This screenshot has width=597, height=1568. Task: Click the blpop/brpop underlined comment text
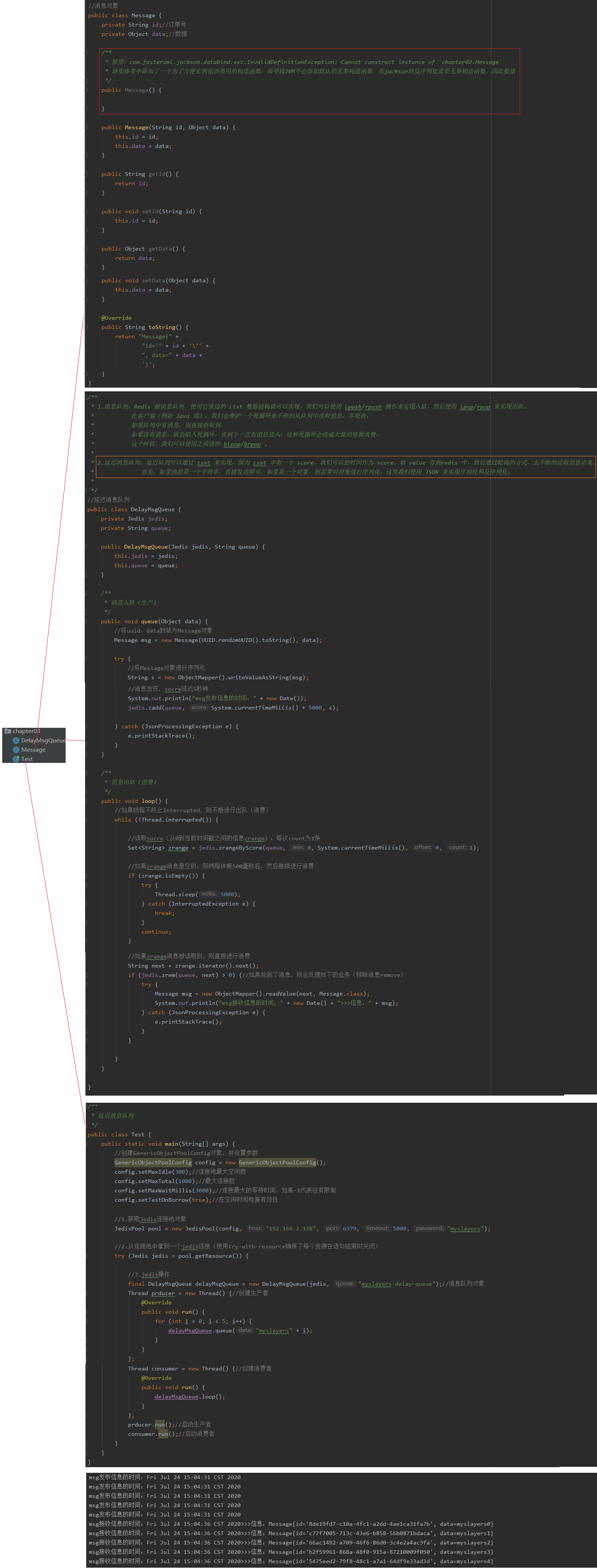tap(242, 444)
